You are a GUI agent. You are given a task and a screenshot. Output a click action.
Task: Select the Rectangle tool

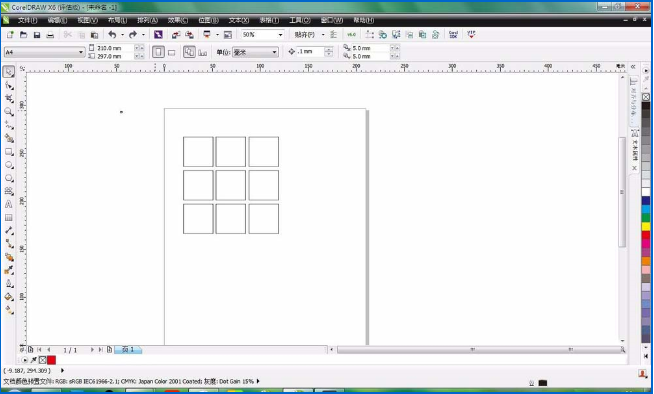[x=9, y=152]
